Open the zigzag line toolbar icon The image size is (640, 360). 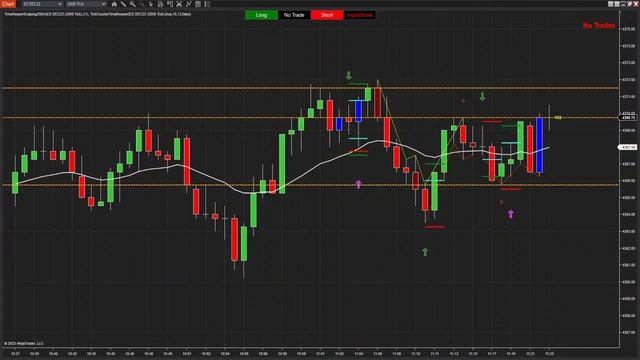tap(189, 4)
